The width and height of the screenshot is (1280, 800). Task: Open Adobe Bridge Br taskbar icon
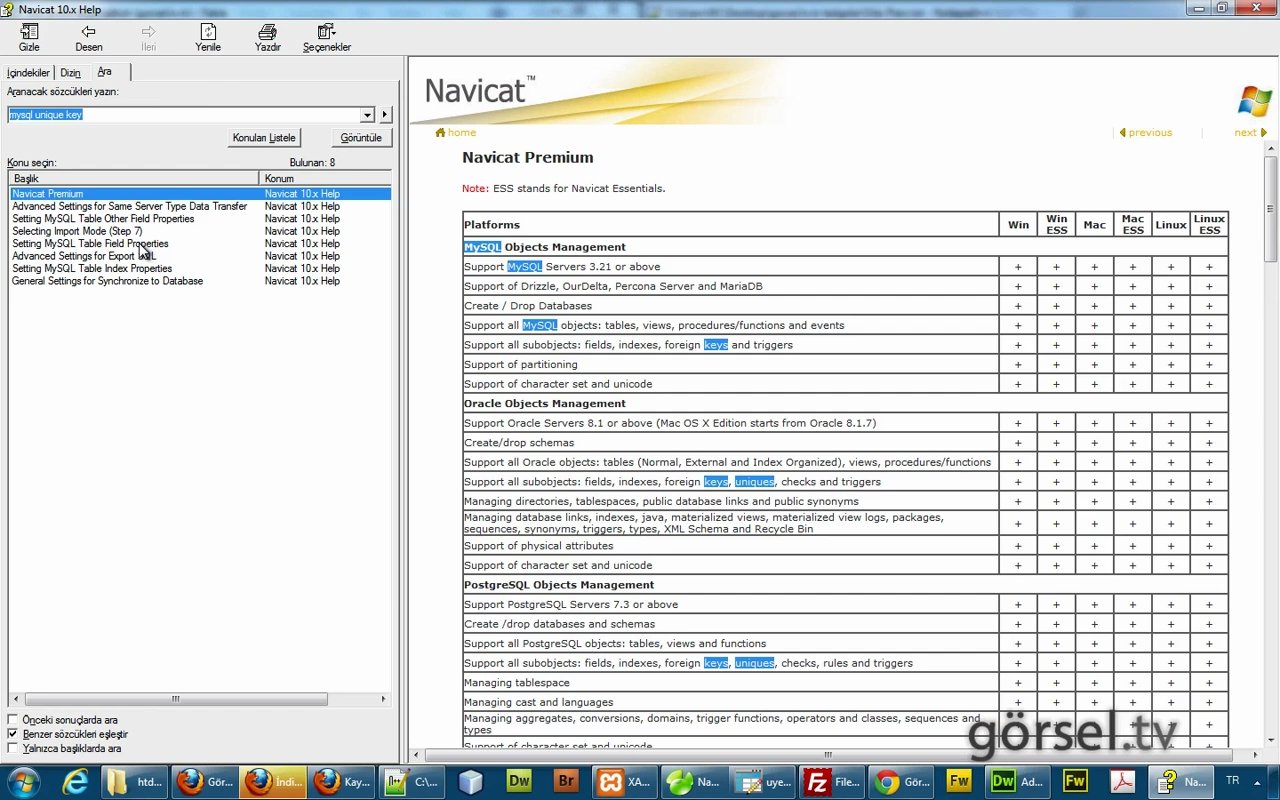pyautogui.click(x=566, y=781)
